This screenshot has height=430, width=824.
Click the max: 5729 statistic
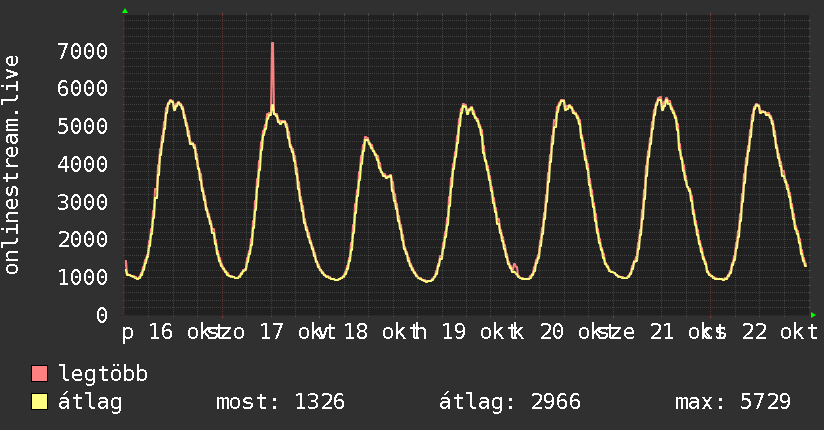pos(733,402)
